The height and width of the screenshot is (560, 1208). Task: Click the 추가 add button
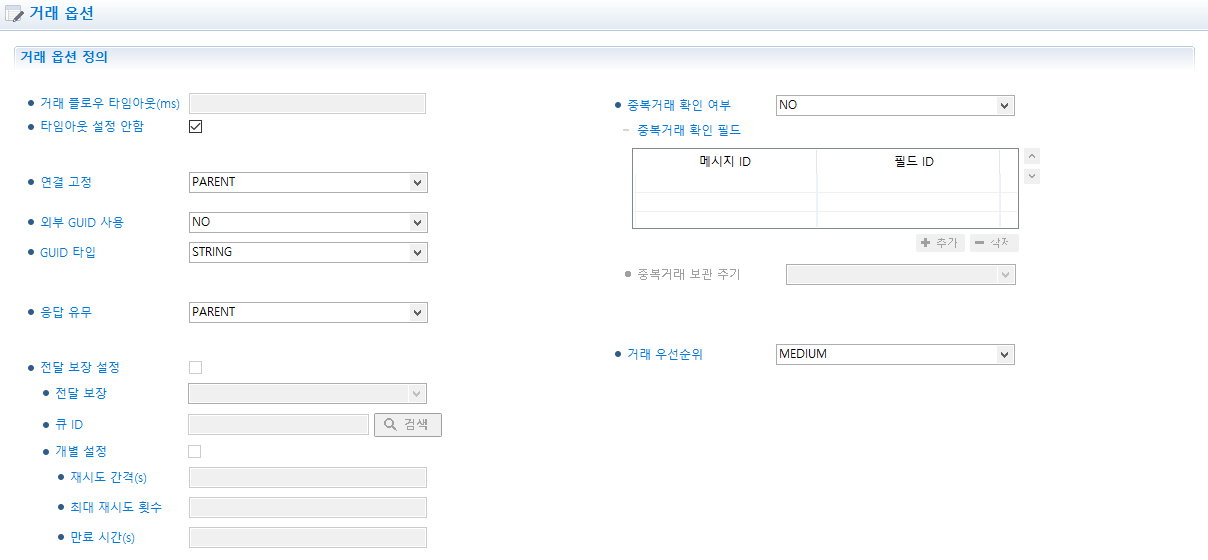pos(940,243)
